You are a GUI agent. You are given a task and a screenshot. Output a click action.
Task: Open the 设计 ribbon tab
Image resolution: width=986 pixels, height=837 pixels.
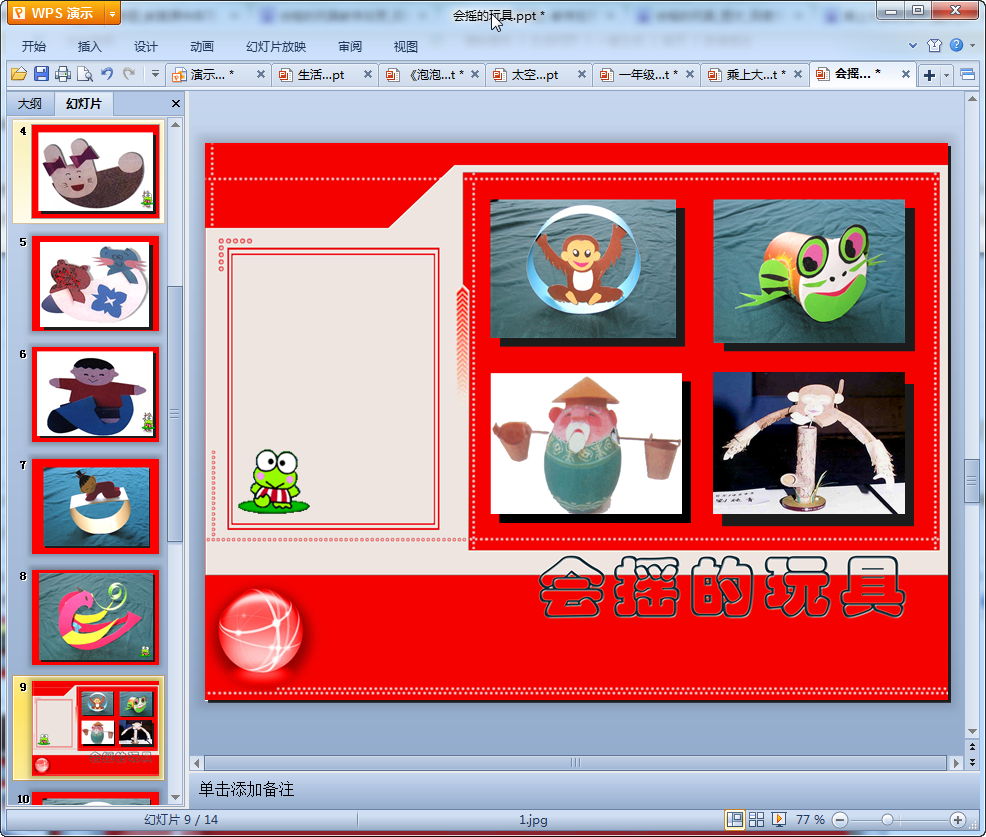[x=145, y=47]
